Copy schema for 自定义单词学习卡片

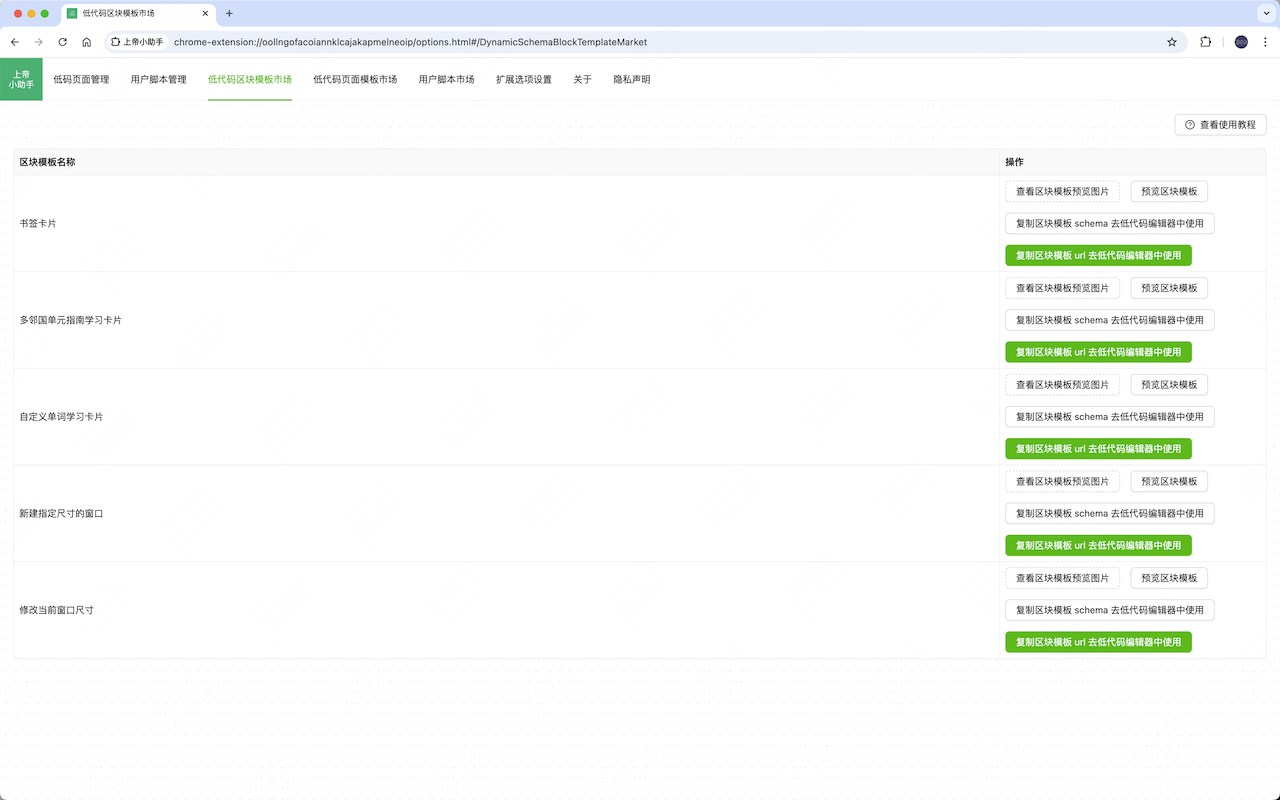1110,417
